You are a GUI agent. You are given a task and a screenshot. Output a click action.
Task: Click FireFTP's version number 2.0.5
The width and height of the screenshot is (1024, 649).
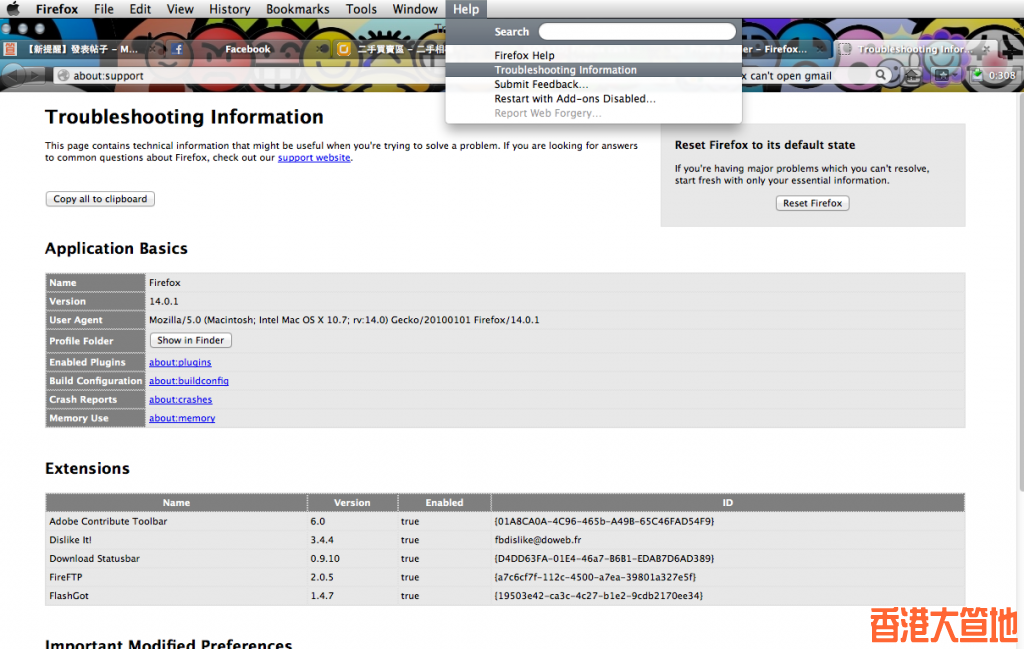[x=322, y=577]
